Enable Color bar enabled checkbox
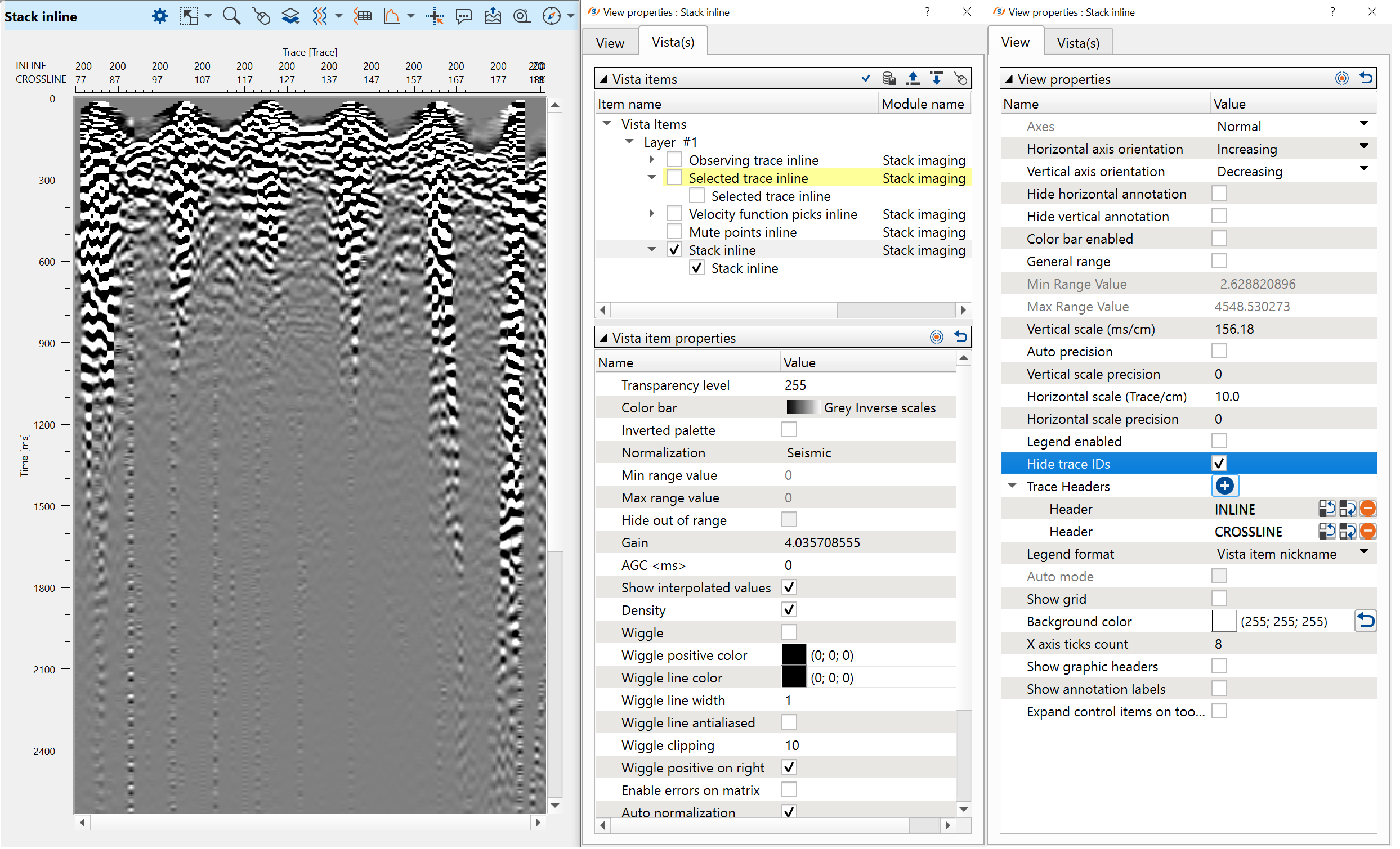Screen dimensions: 1400x849 click(x=1219, y=239)
